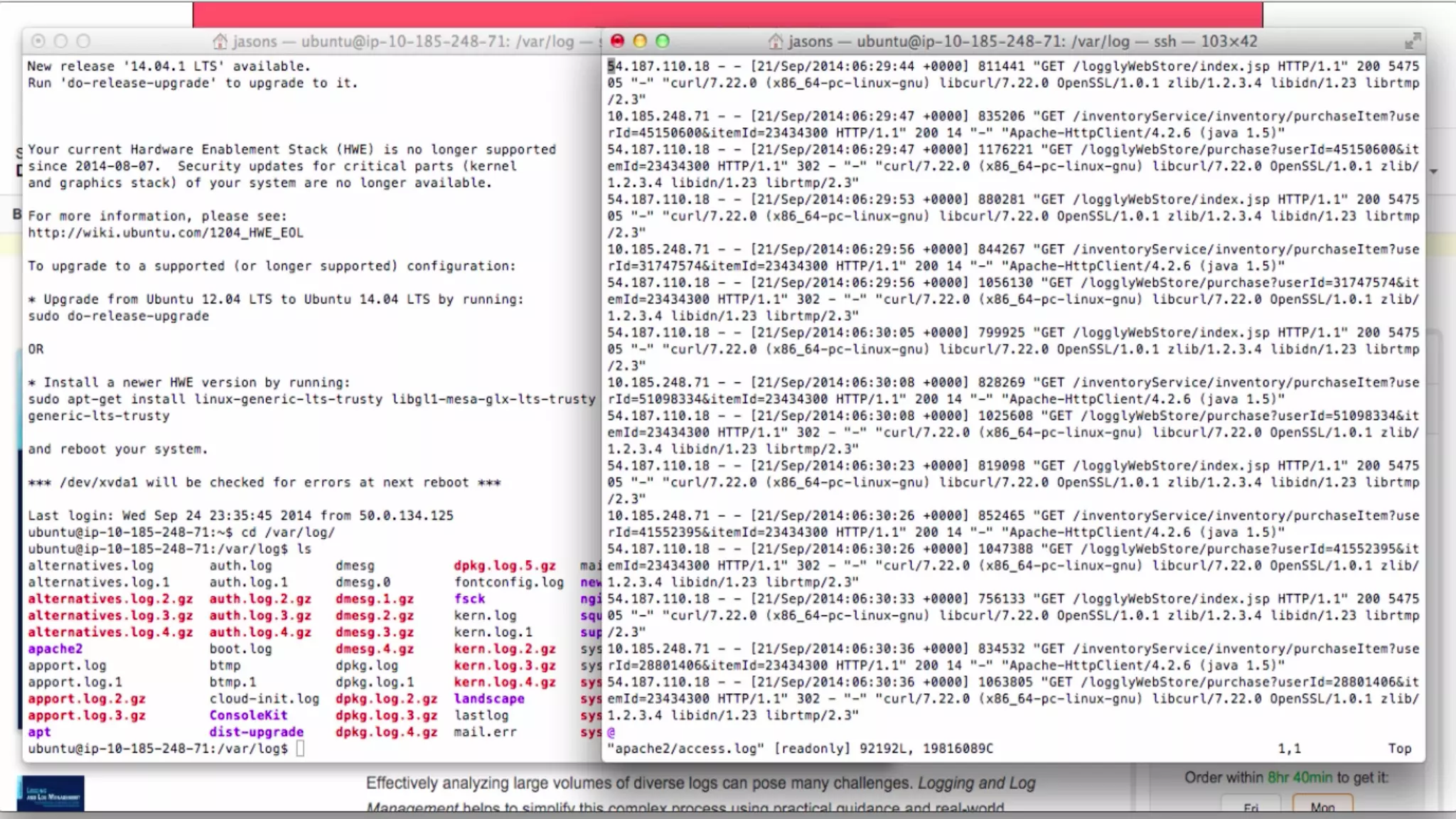The image size is (1456, 819).
Task: Click the inactive minimize button on left terminal
Action: (61, 41)
